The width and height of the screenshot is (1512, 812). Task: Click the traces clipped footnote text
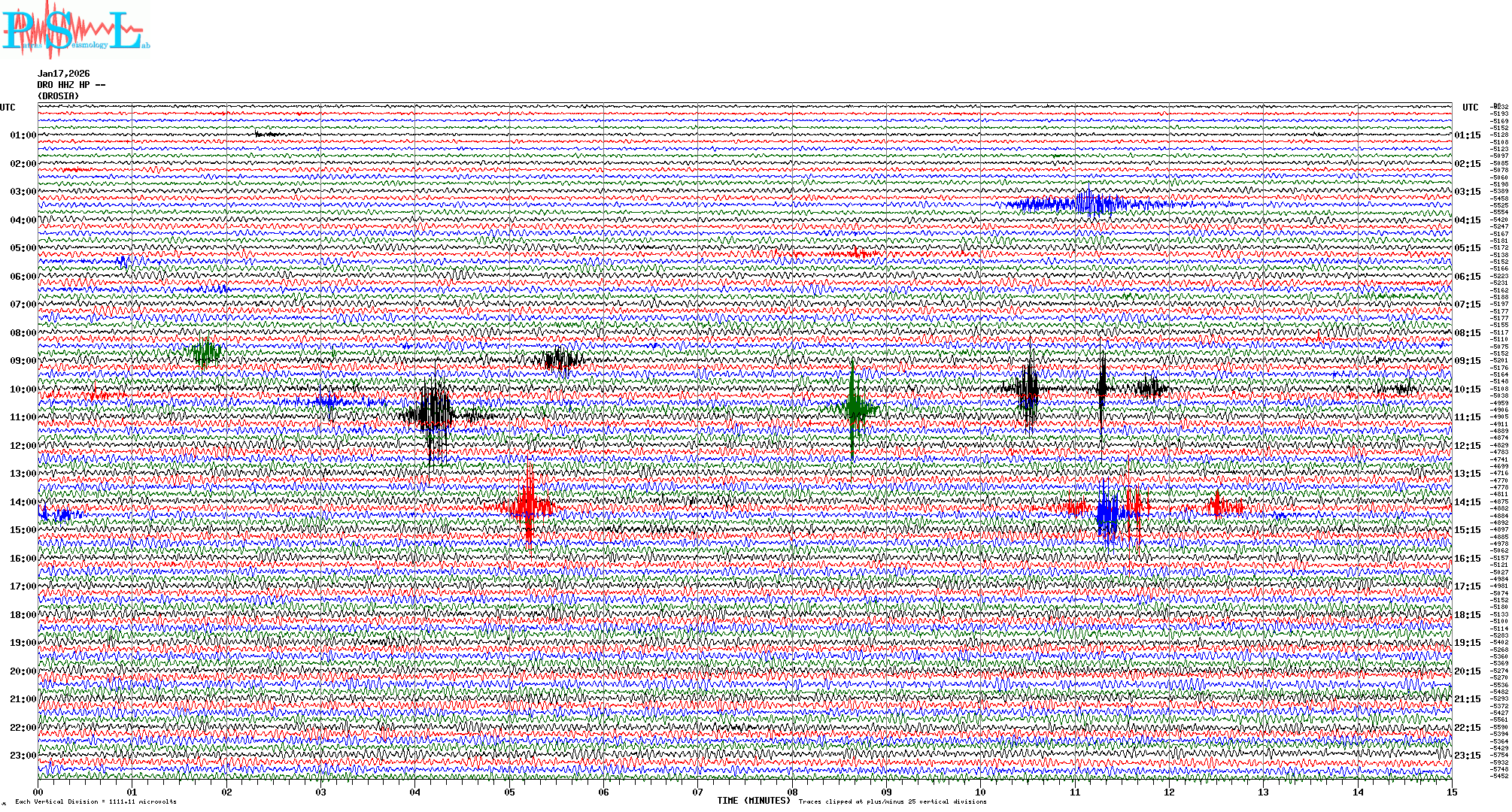pyautogui.click(x=892, y=801)
